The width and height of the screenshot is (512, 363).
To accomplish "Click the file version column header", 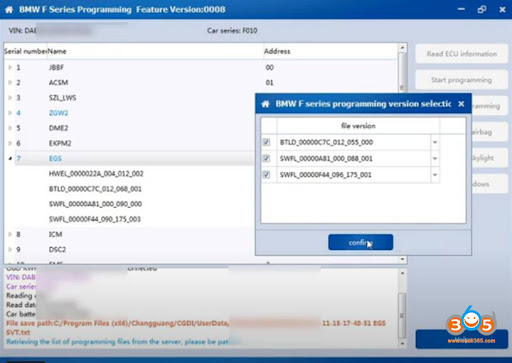I will pos(358,126).
